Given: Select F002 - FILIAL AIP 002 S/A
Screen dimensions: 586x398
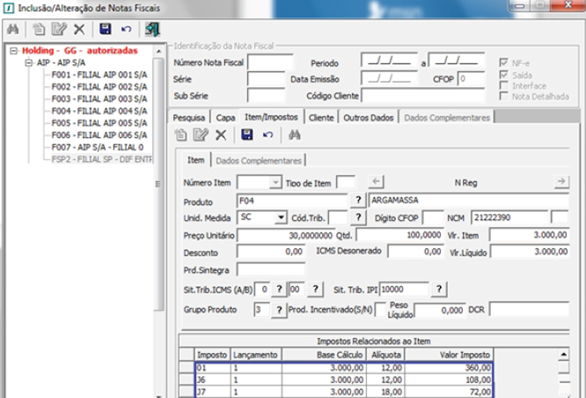Looking at the screenshot, I should 99,87.
